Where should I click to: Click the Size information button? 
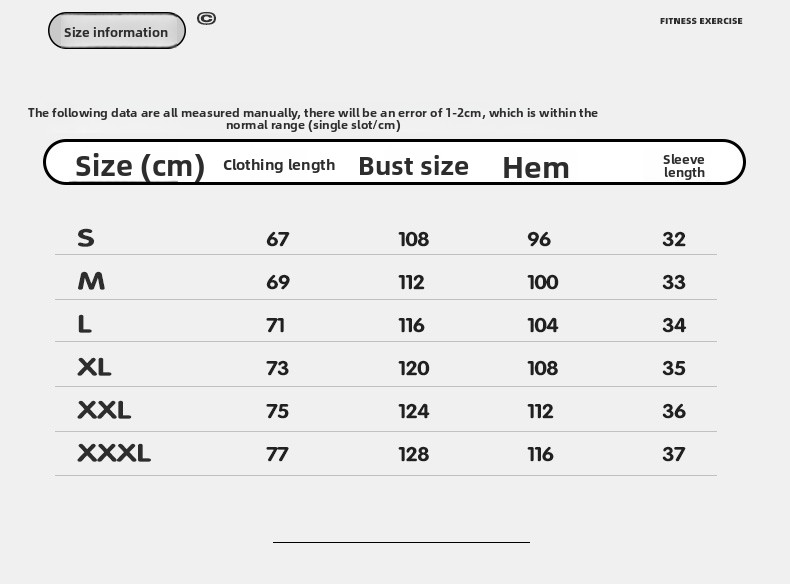pos(117,31)
